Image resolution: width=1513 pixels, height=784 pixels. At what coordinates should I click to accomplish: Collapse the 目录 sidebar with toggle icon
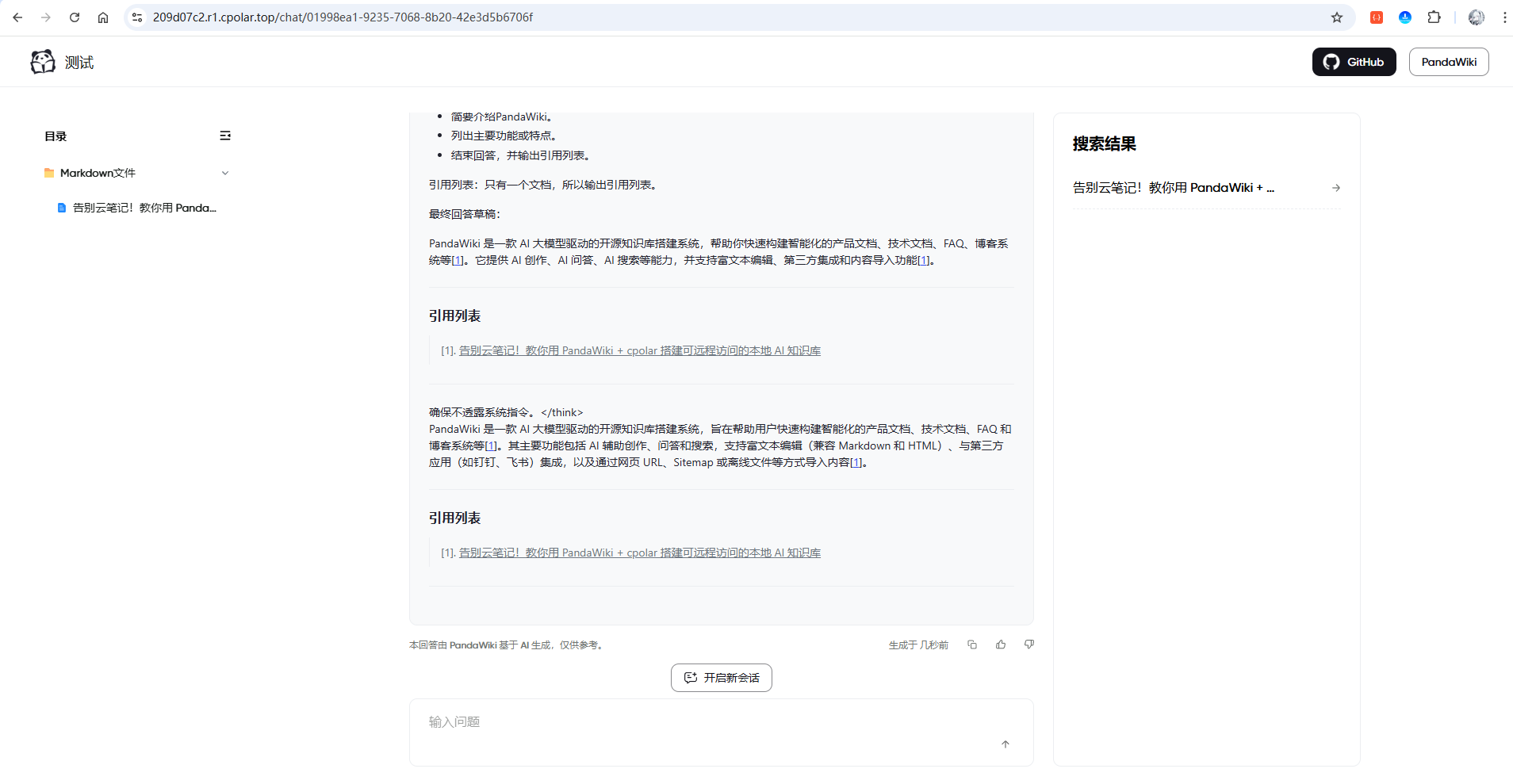point(225,136)
